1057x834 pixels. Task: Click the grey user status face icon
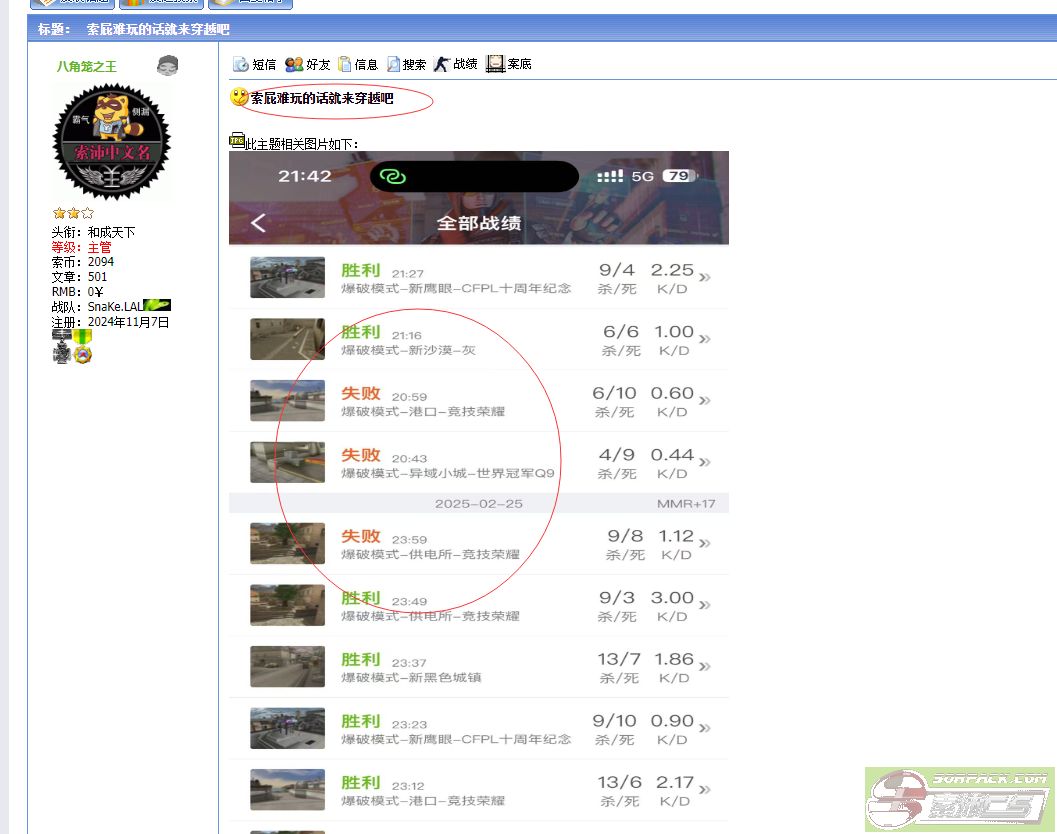168,66
